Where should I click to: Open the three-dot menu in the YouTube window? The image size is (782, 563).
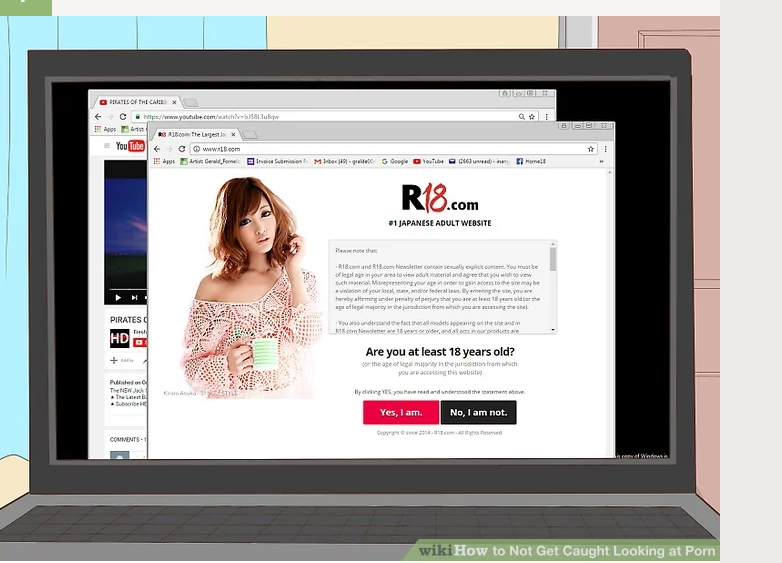(547, 117)
